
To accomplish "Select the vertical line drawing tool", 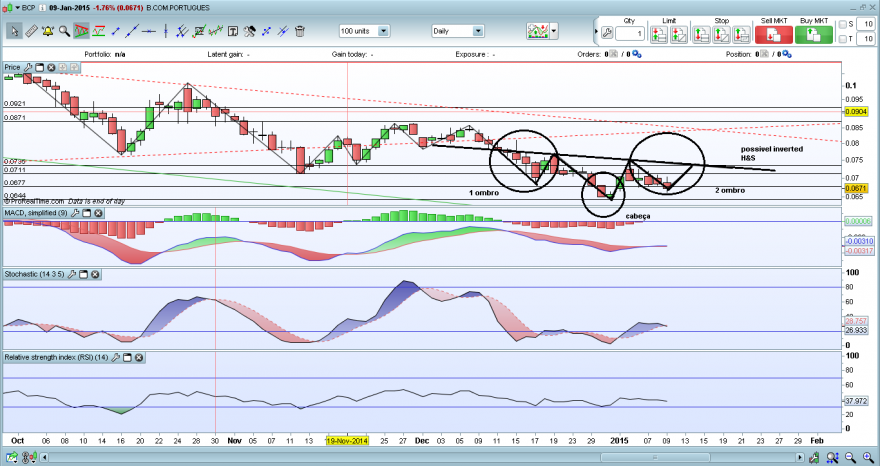I will [x=166, y=31].
